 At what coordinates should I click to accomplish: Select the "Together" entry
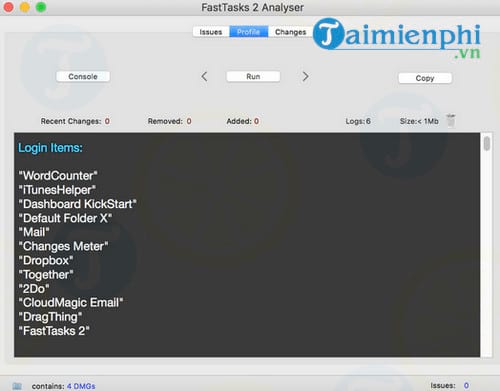46,275
